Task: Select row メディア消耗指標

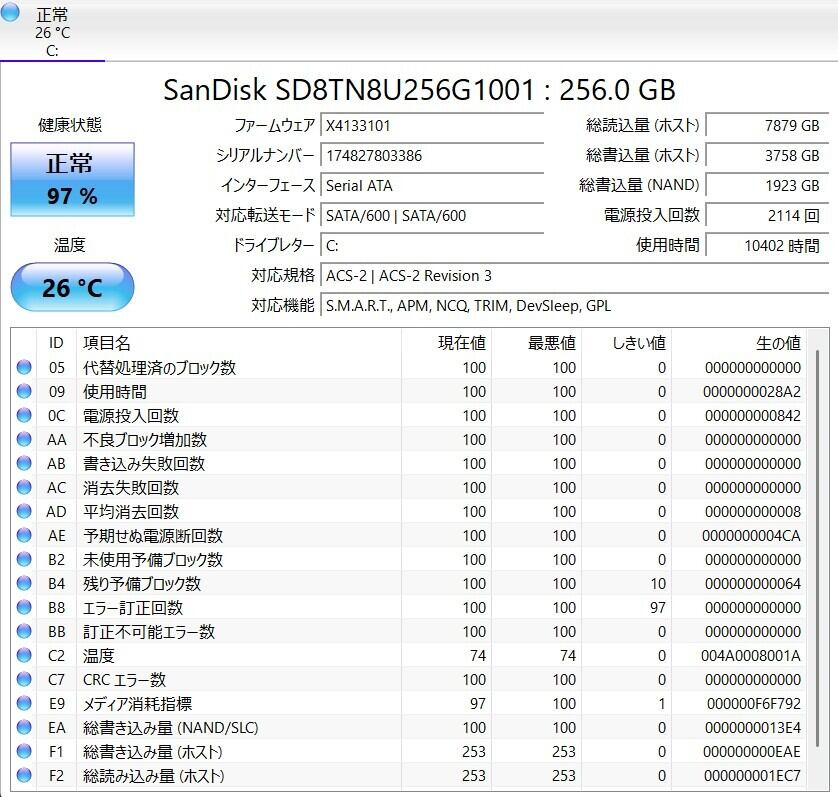Action: tap(410, 703)
